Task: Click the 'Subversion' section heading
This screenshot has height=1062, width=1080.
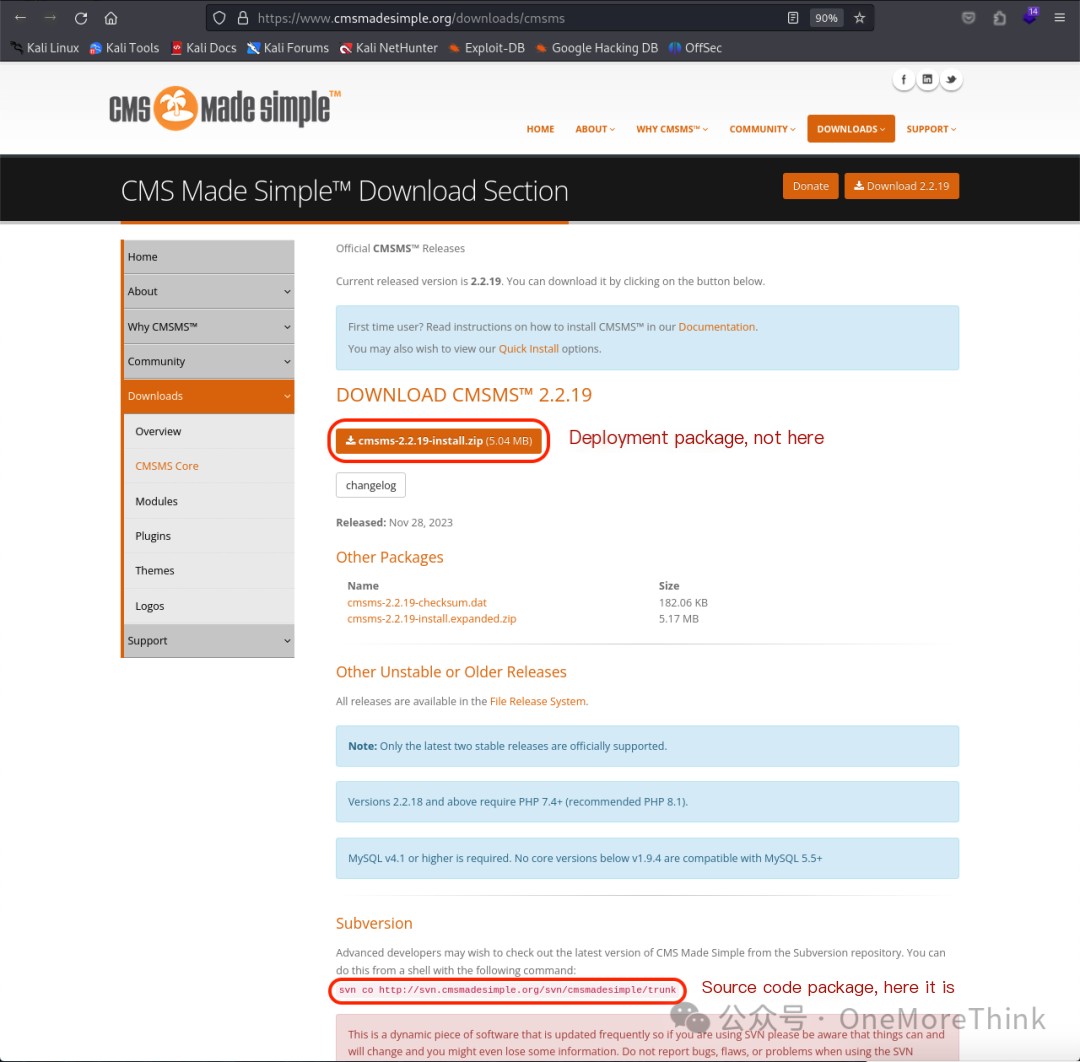Action: tap(374, 924)
